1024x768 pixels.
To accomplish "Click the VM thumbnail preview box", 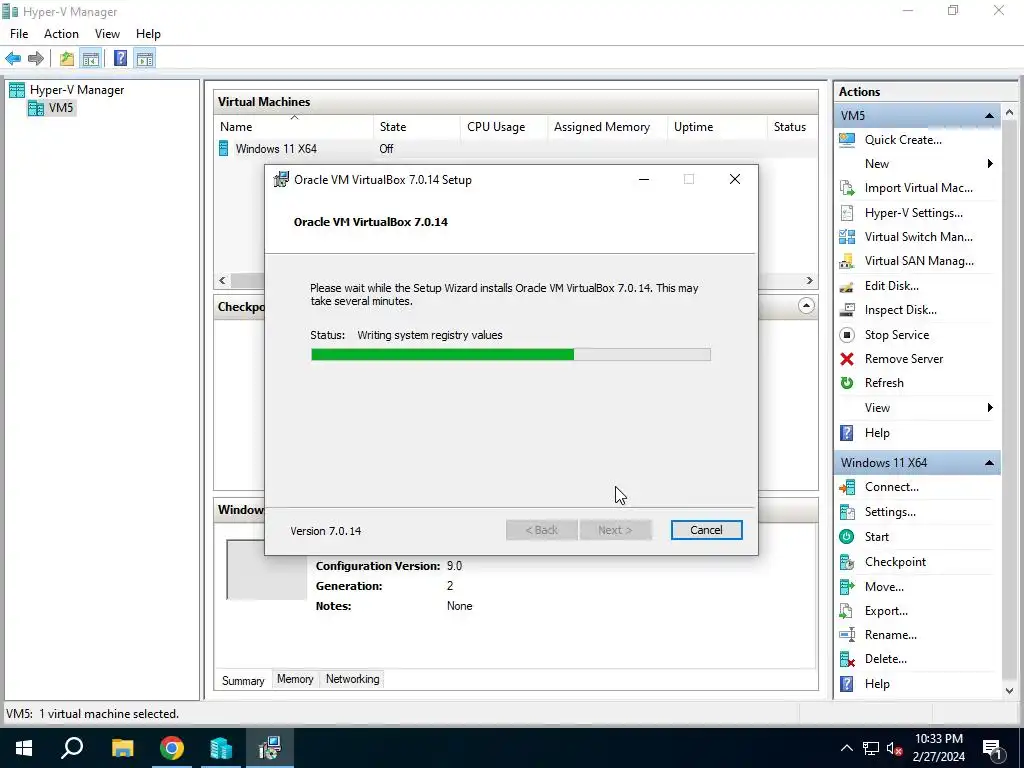I will (266, 577).
